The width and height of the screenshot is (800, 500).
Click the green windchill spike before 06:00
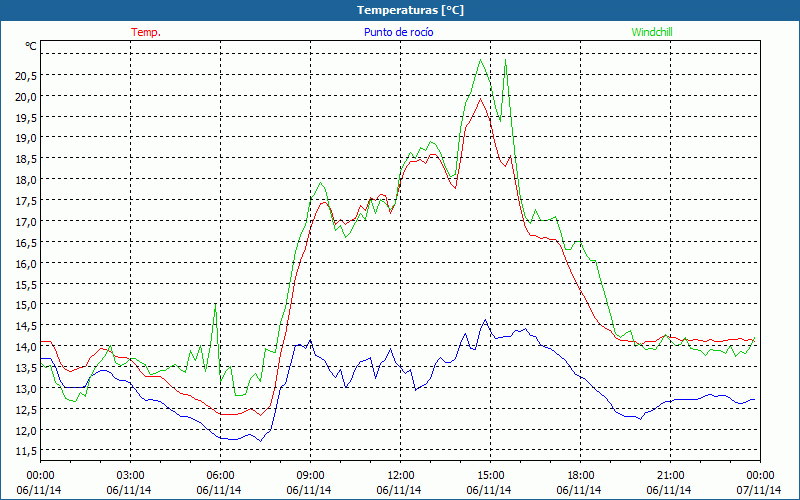215,304
